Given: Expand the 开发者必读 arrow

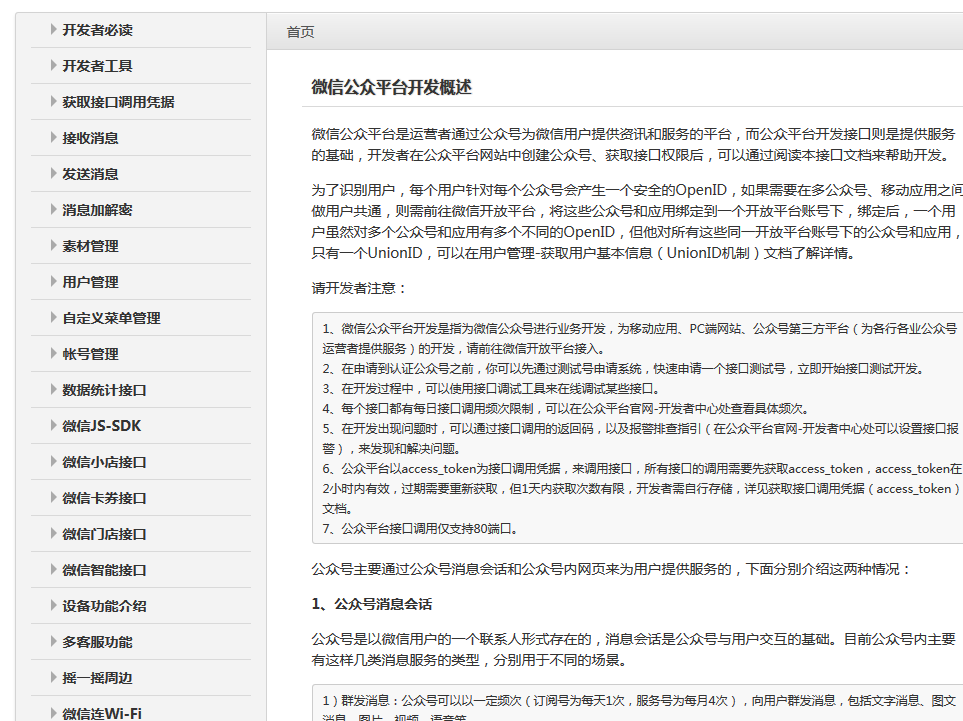Looking at the screenshot, I should pyautogui.click(x=54, y=30).
